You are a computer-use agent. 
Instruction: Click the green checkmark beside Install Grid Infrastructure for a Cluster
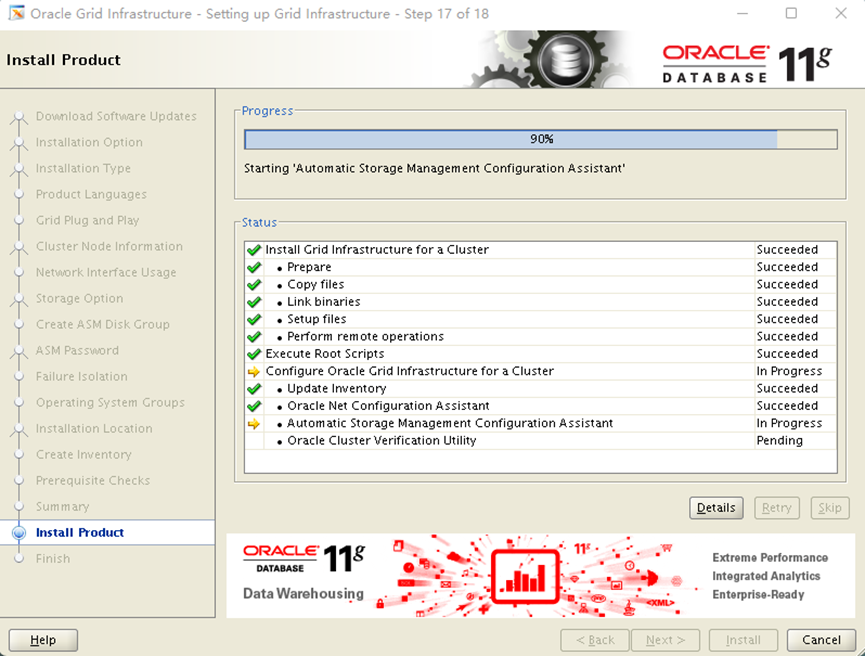(254, 250)
